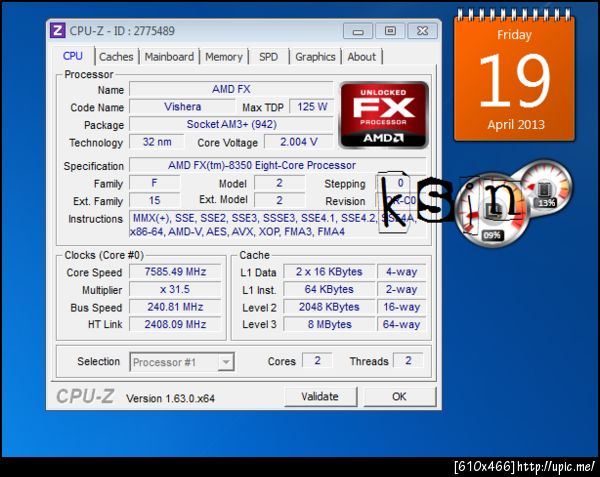Click the Ext. Model value 2
The image size is (600, 477).
279,200
